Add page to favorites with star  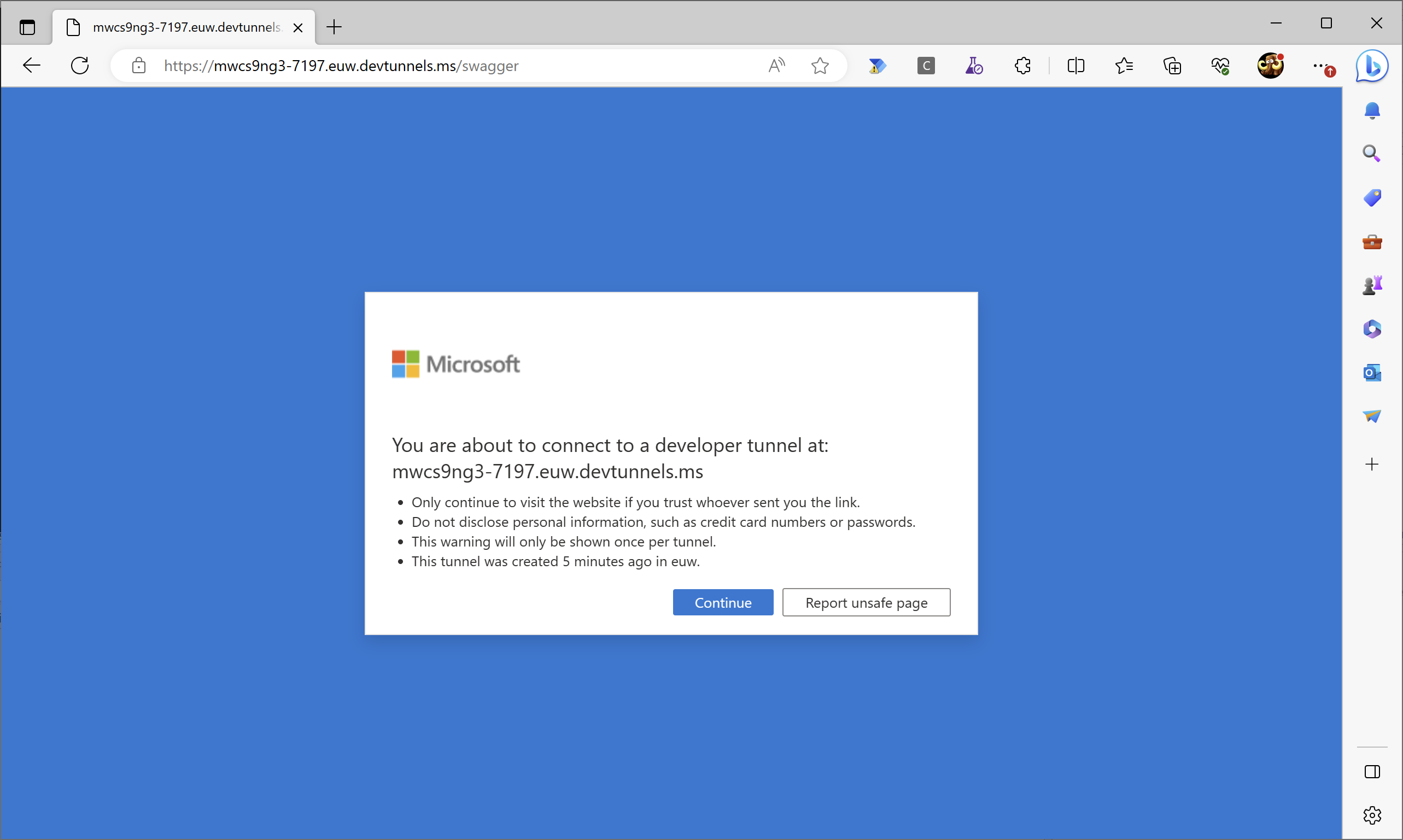coord(819,66)
